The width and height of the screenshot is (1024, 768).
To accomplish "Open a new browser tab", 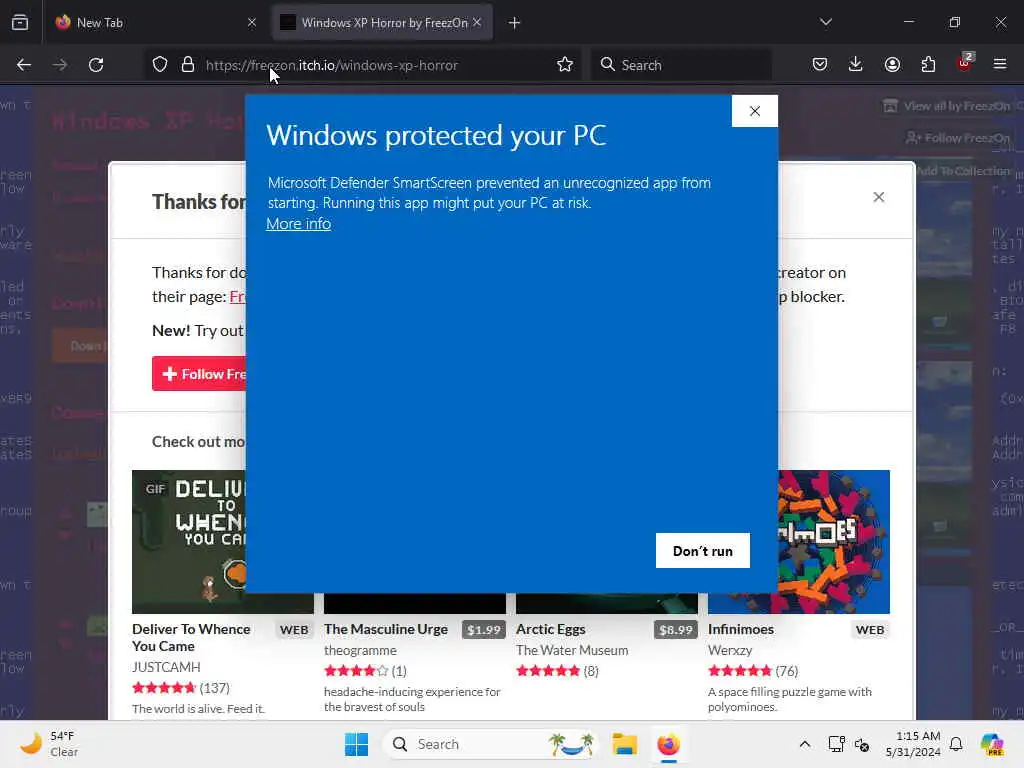I will coord(515,23).
